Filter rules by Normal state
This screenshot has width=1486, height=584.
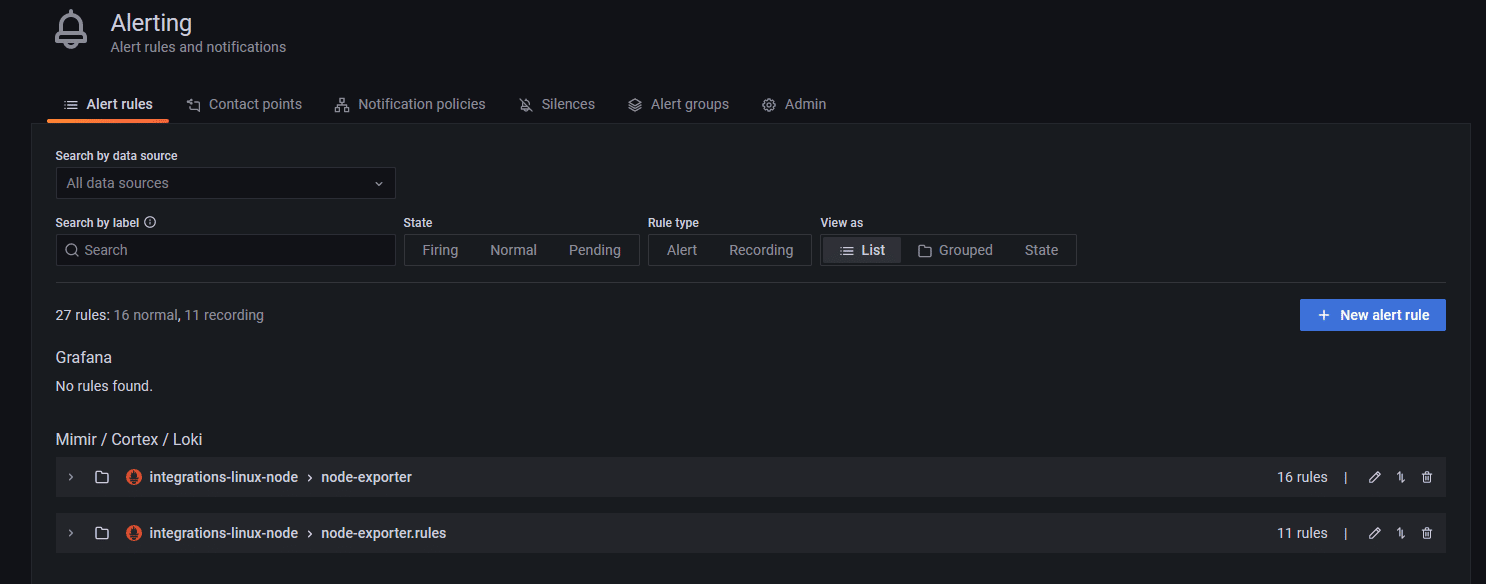[x=514, y=250]
